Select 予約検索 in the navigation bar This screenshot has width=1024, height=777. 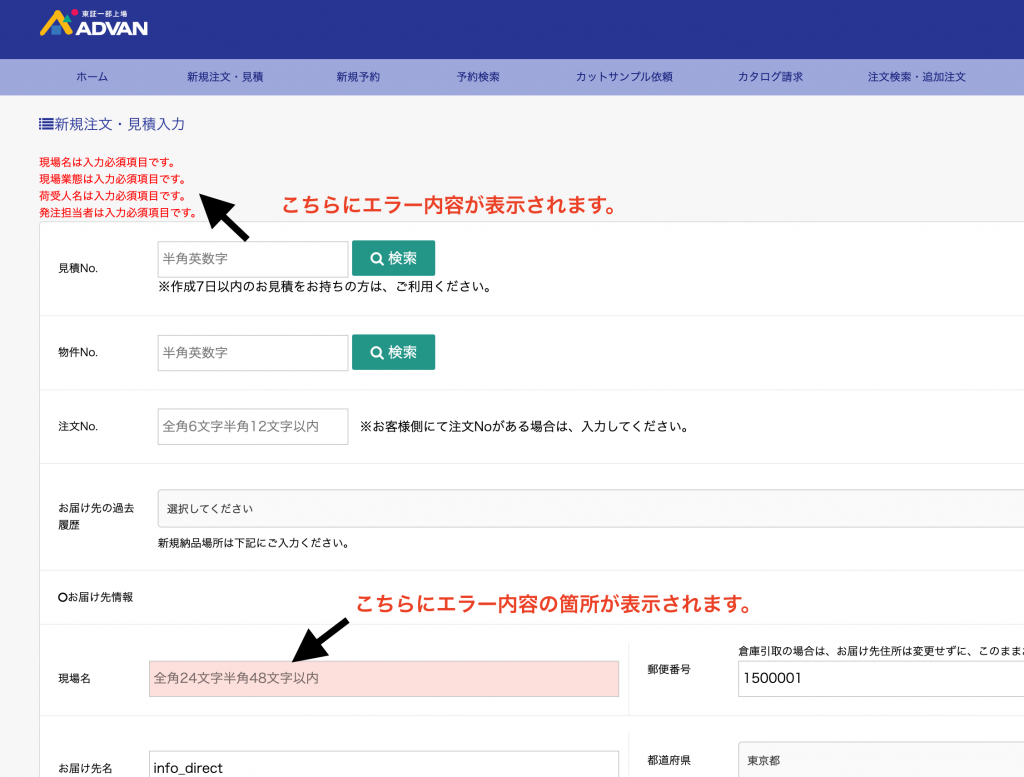(x=478, y=77)
